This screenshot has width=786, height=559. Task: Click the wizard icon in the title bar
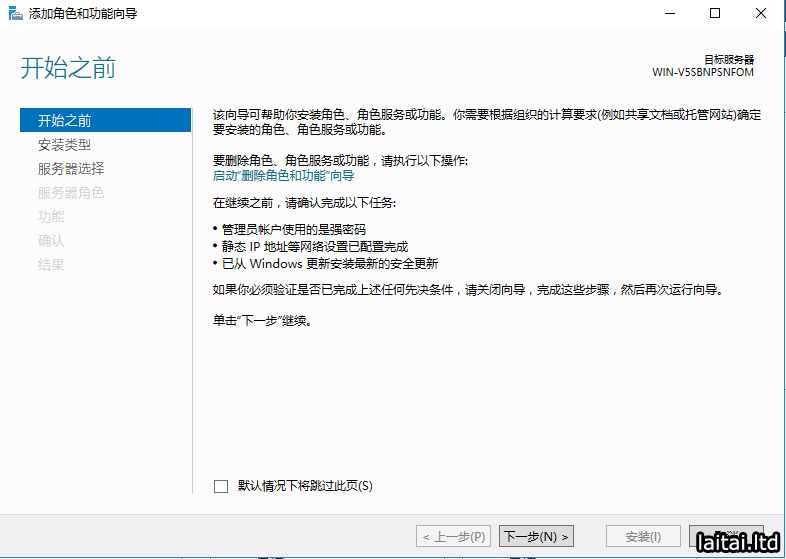tap(14, 14)
